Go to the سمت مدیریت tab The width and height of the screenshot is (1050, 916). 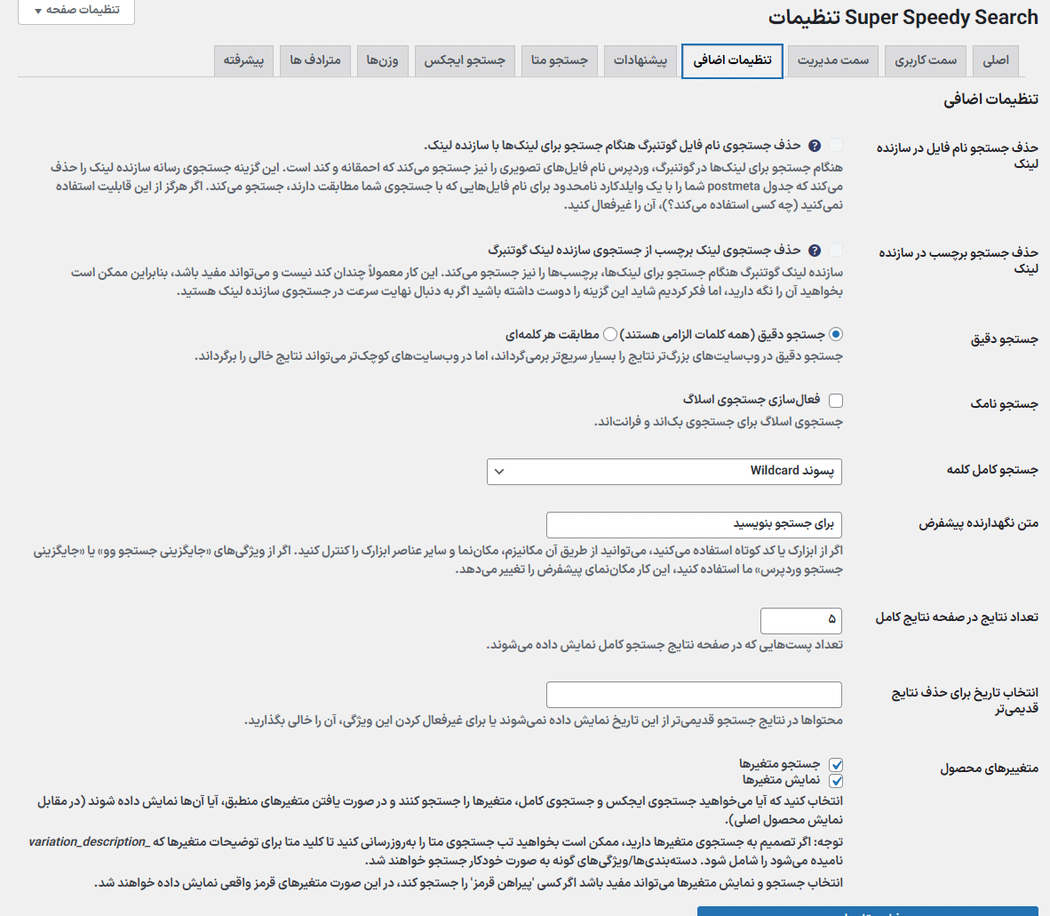pyautogui.click(x=832, y=61)
